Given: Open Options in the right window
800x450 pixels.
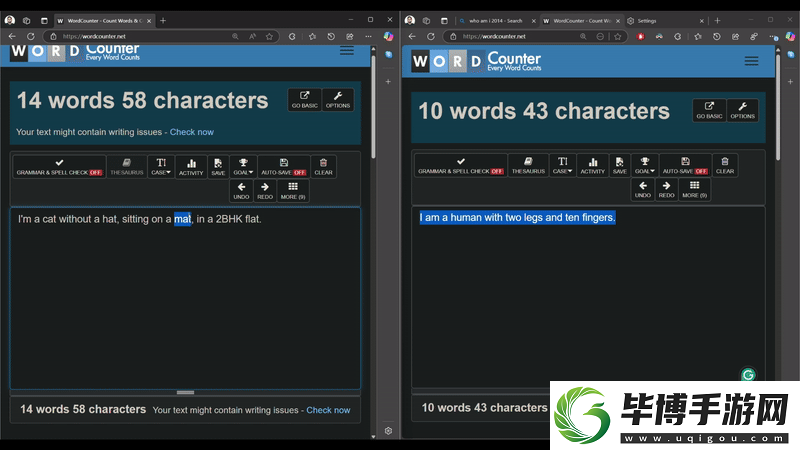Looking at the screenshot, I should (742, 110).
